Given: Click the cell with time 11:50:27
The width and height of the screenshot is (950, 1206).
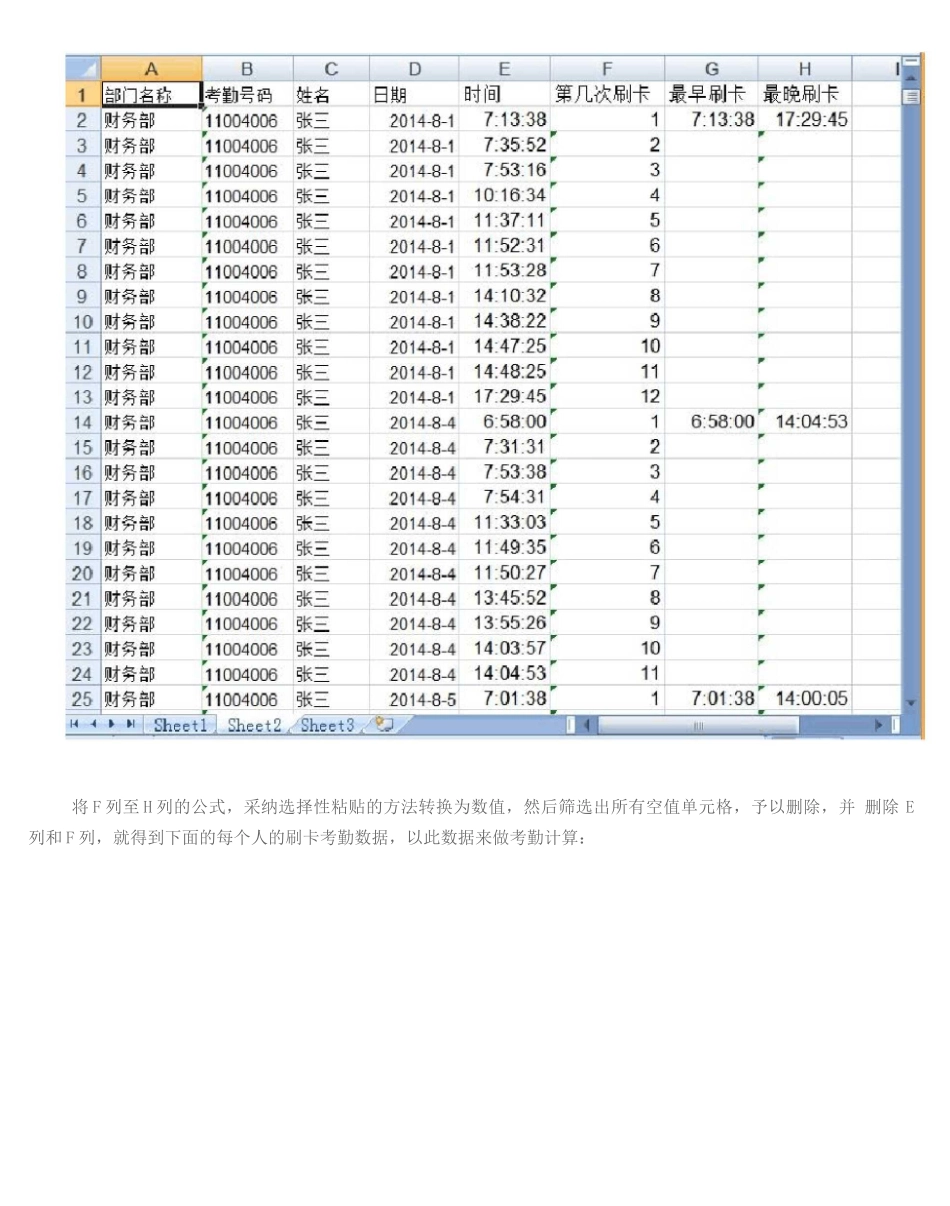Looking at the screenshot, I should click(x=504, y=573).
